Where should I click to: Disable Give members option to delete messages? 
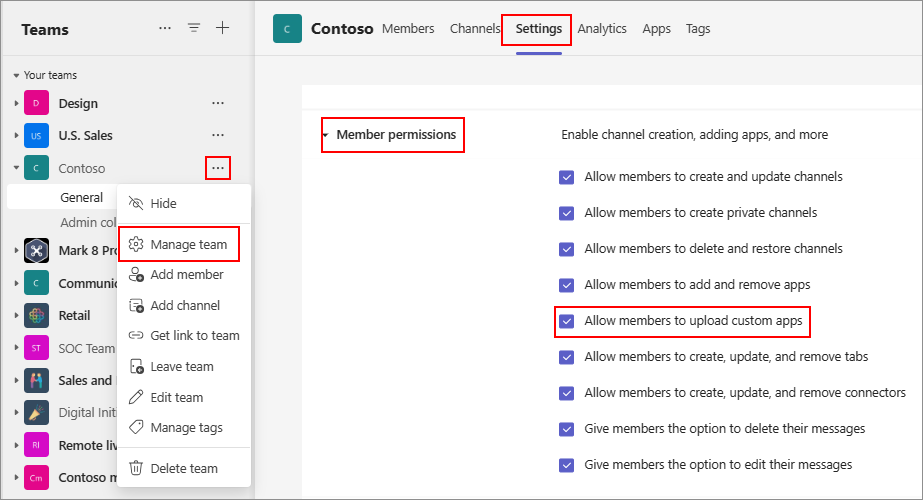(x=567, y=429)
